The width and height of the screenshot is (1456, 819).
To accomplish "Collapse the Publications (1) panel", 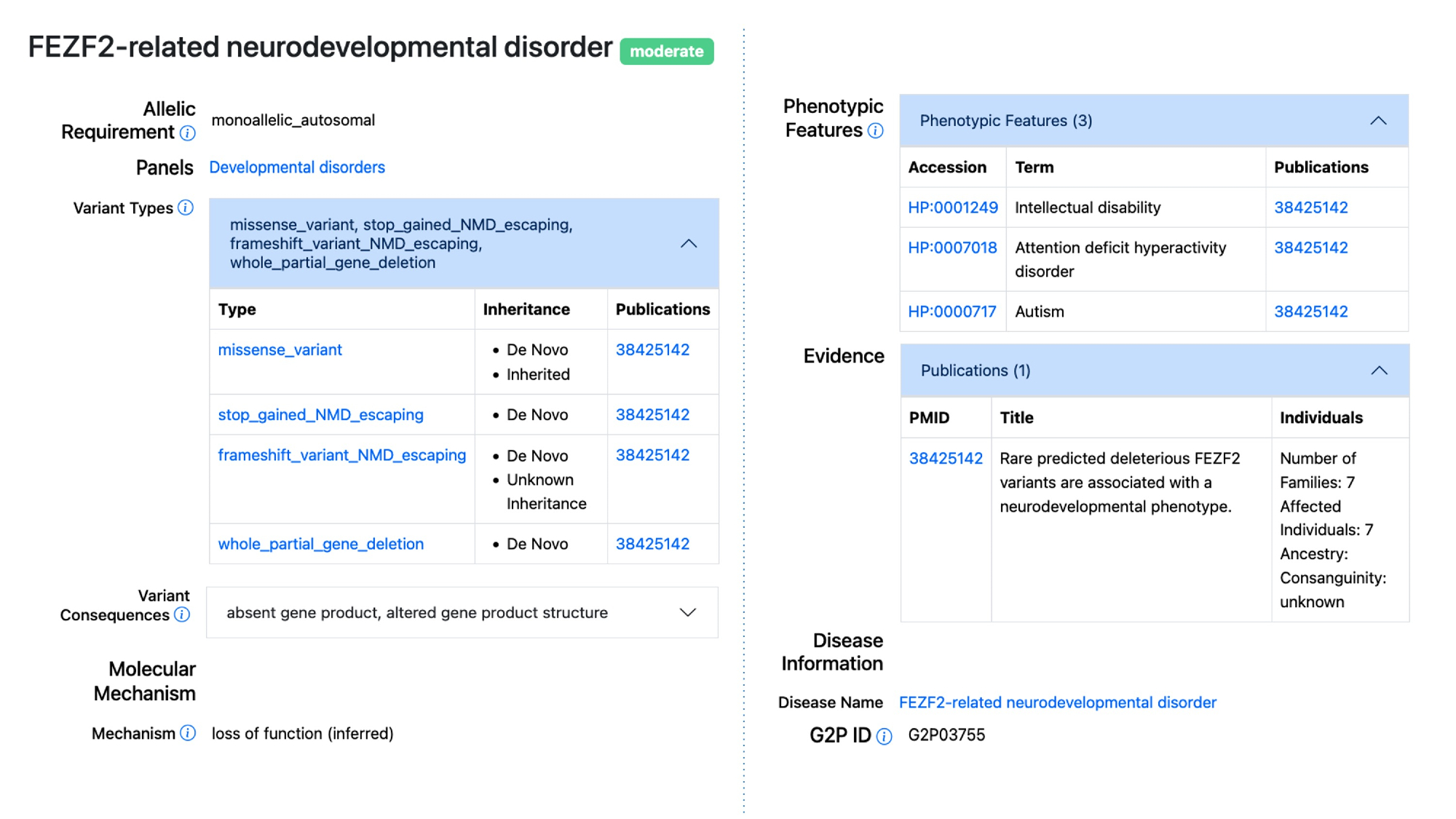I will (1378, 371).
